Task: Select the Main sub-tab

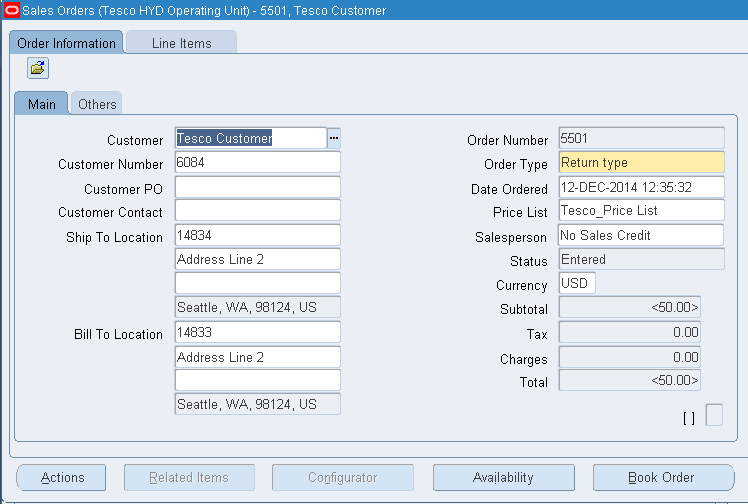Action: coord(42,104)
